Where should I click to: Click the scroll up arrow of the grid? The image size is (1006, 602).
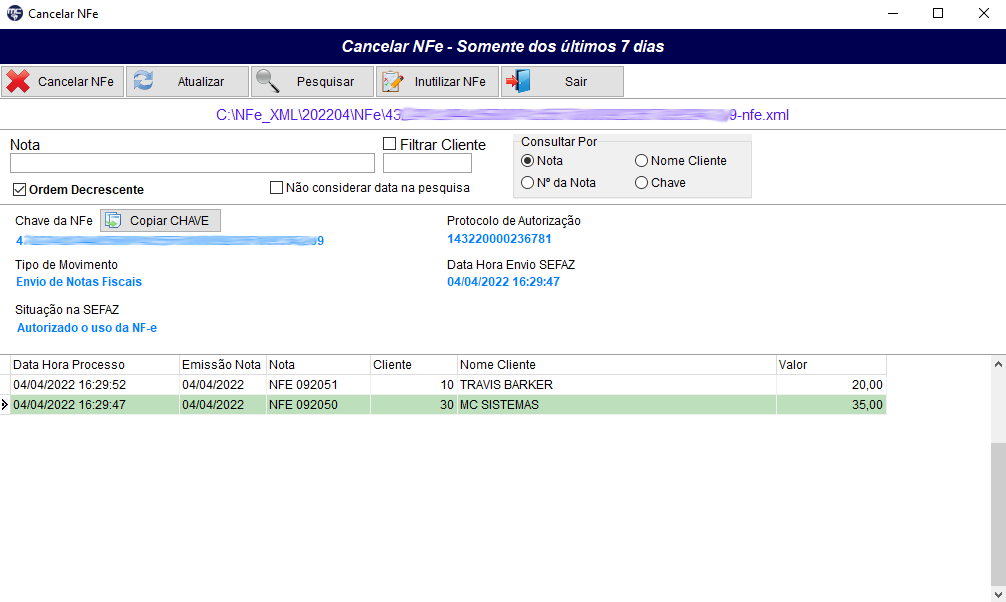point(997,365)
